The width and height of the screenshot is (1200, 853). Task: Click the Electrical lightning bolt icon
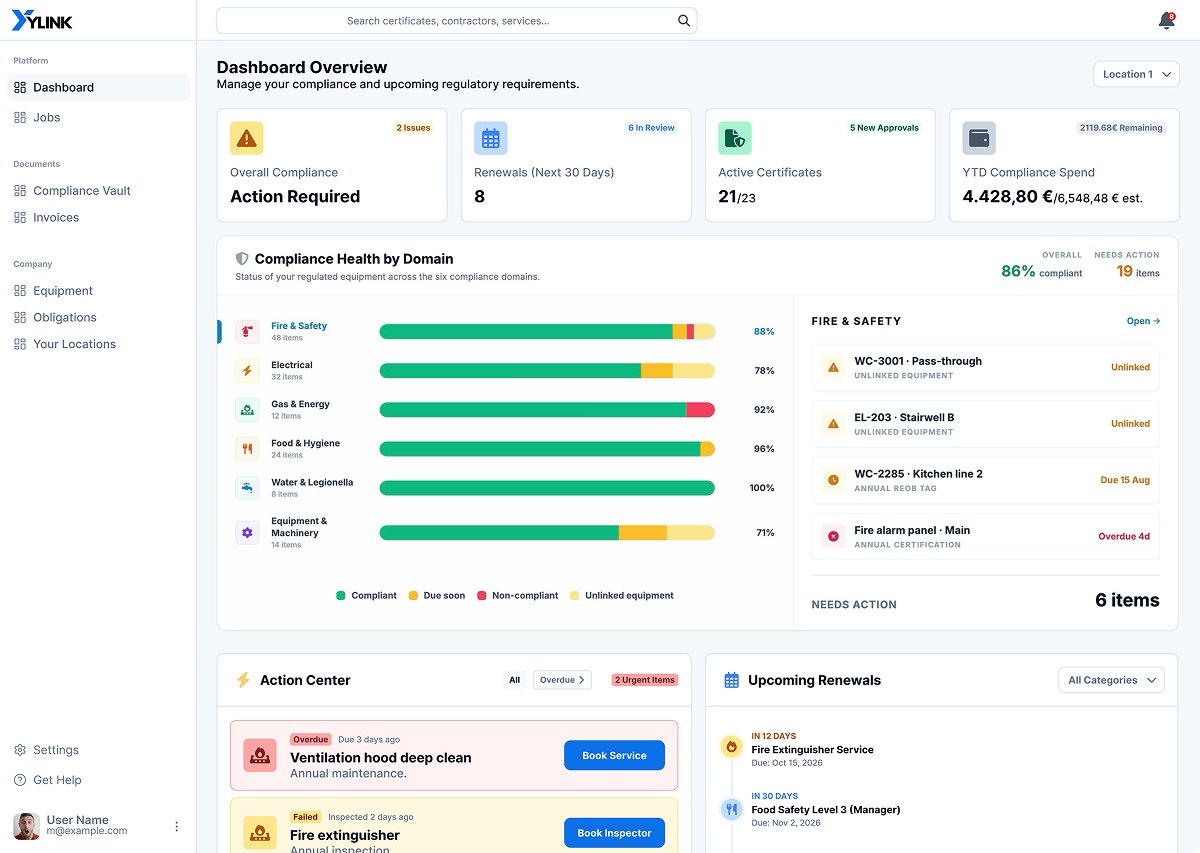247,371
